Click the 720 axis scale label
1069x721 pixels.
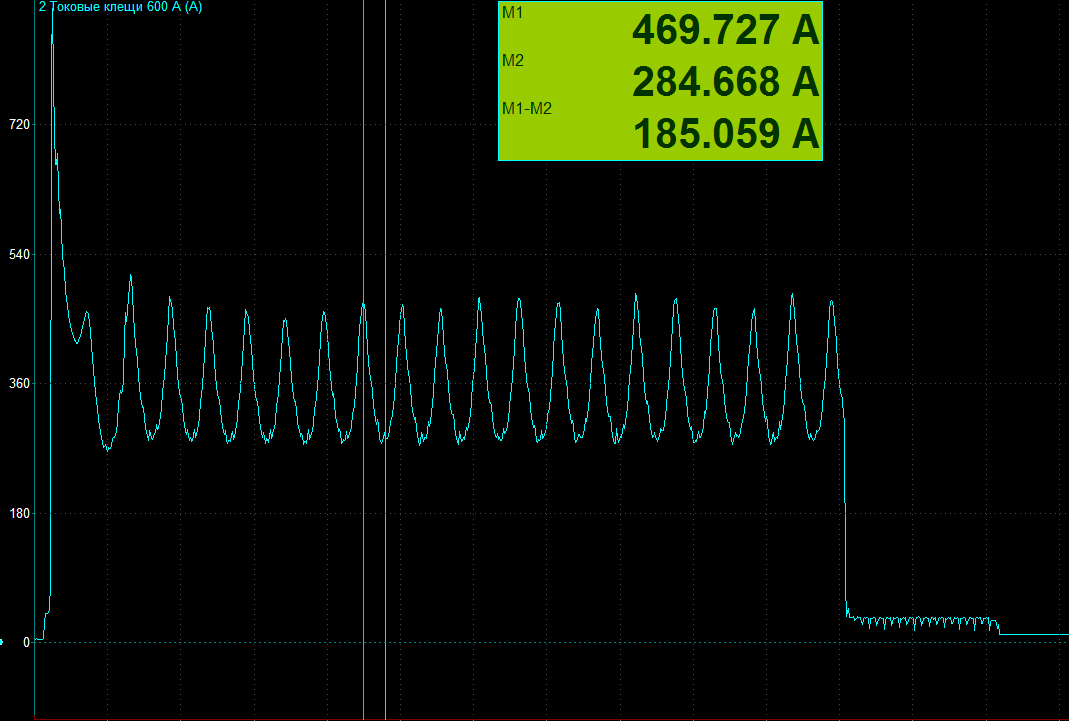(x=20, y=124)
